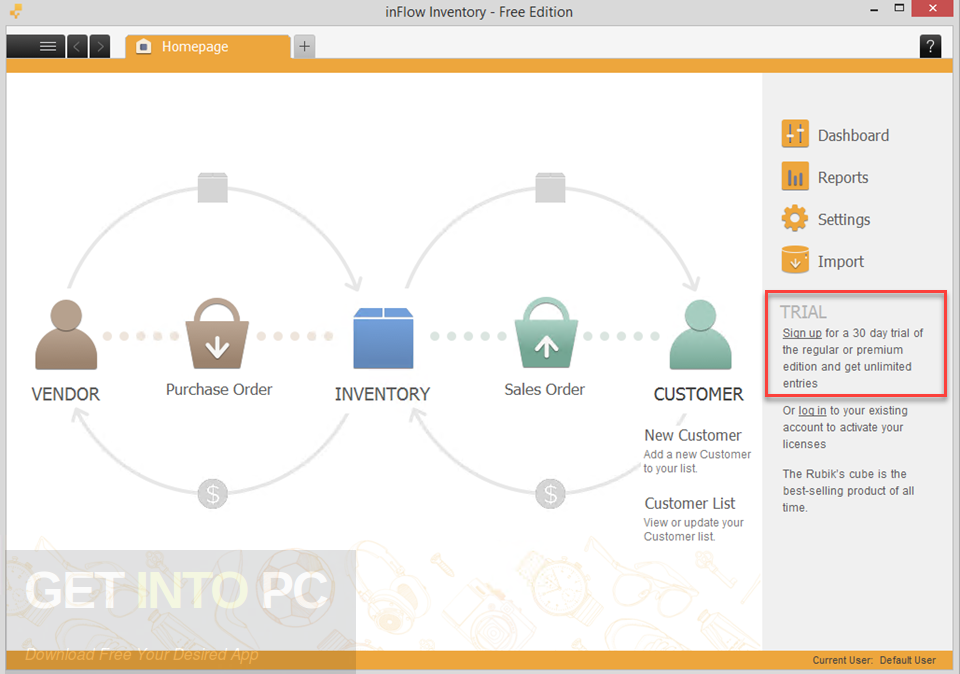This screenshot has height=674, width=960.
Task: Select the New Customer option
Action: point(692,435)
